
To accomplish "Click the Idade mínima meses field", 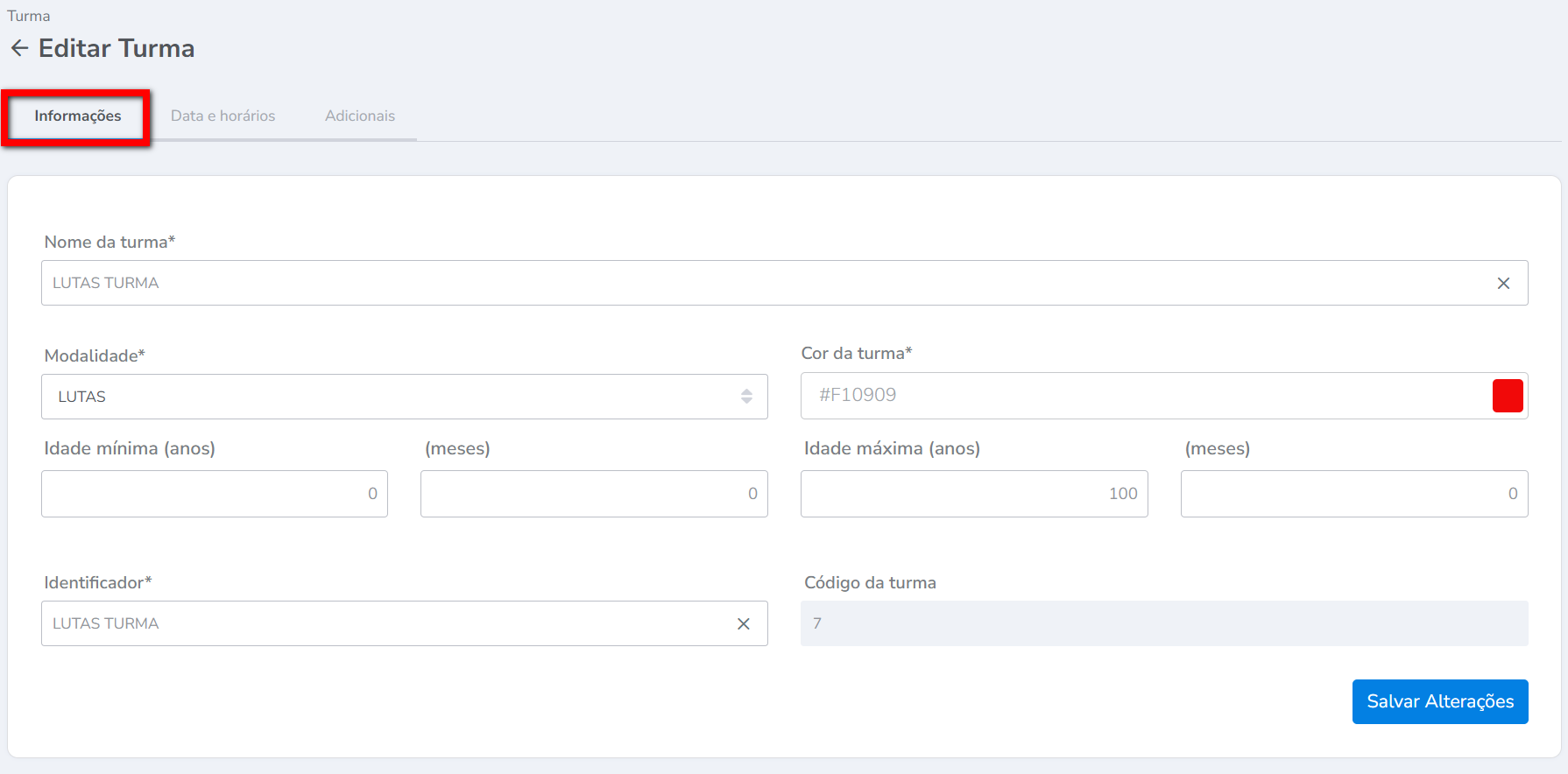I will click(593, 494).
